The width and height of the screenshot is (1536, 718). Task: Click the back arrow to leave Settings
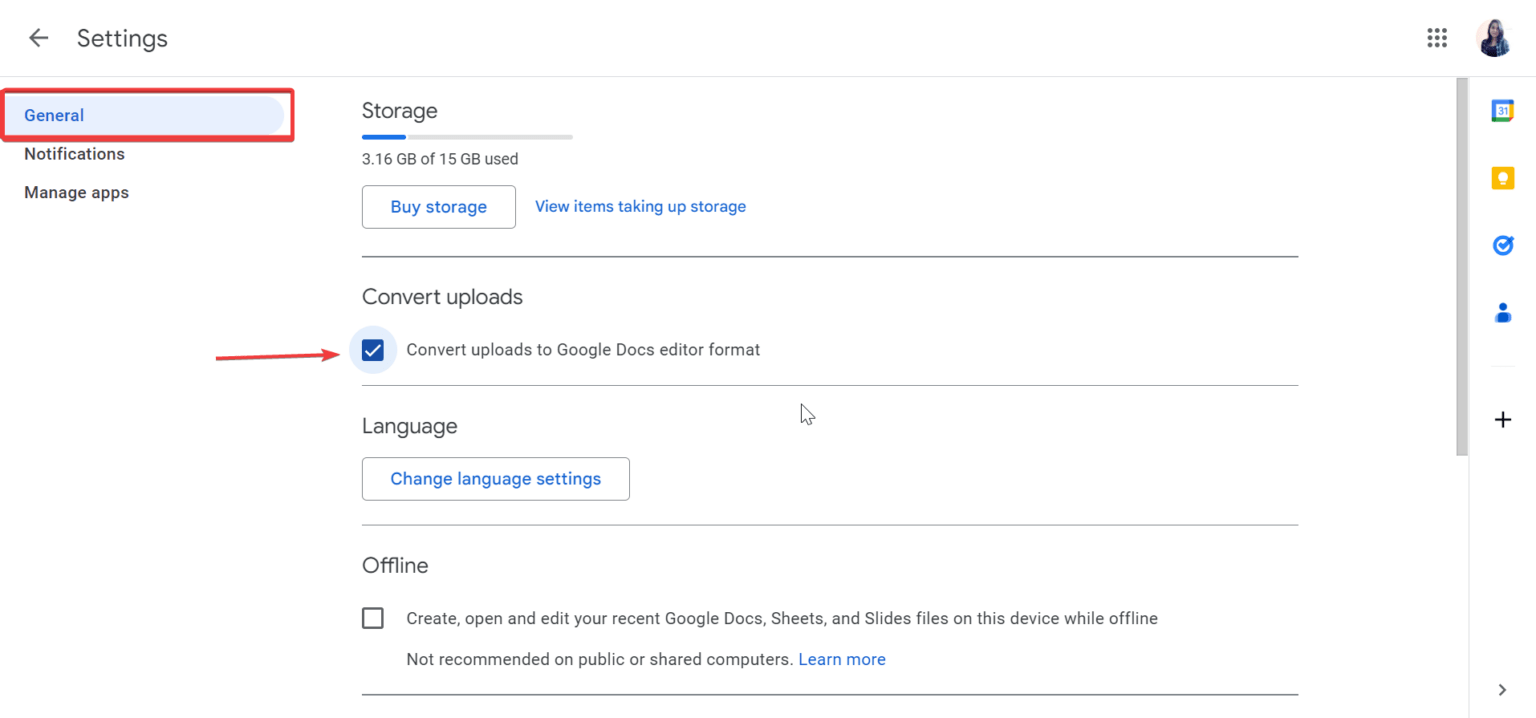(37, 37)
